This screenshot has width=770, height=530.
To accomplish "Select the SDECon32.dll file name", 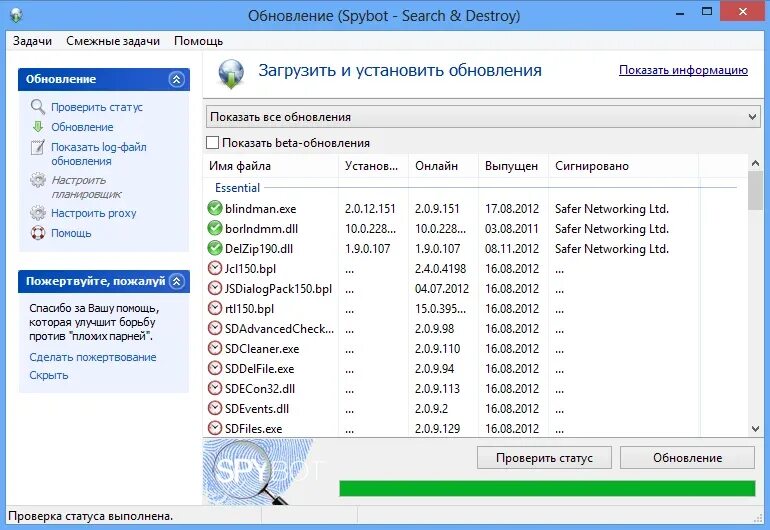I will 260,389.
